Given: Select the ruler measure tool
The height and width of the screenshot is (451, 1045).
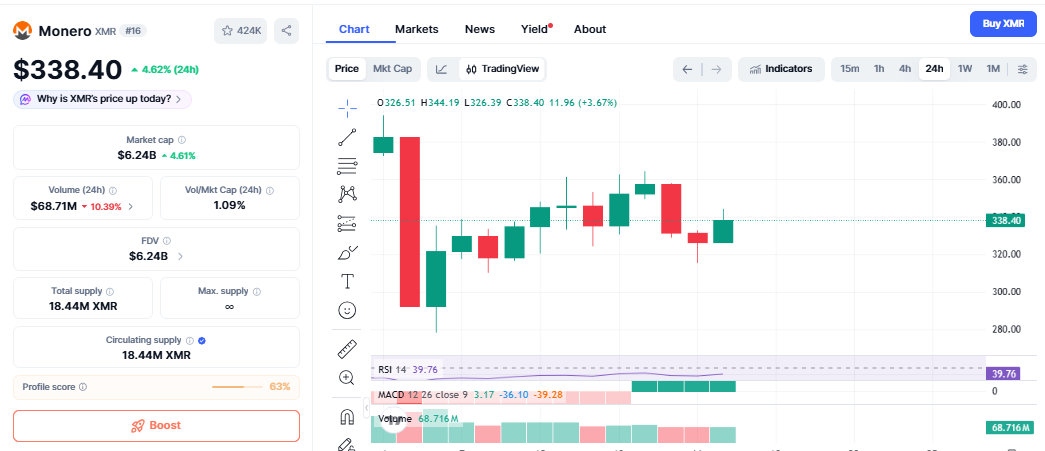Looking at the screenshot, I should (x=347, y=348).
